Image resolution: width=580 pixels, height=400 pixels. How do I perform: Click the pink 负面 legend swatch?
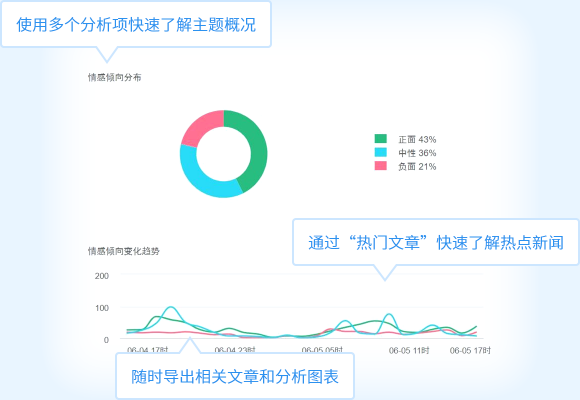click(381, 165)
